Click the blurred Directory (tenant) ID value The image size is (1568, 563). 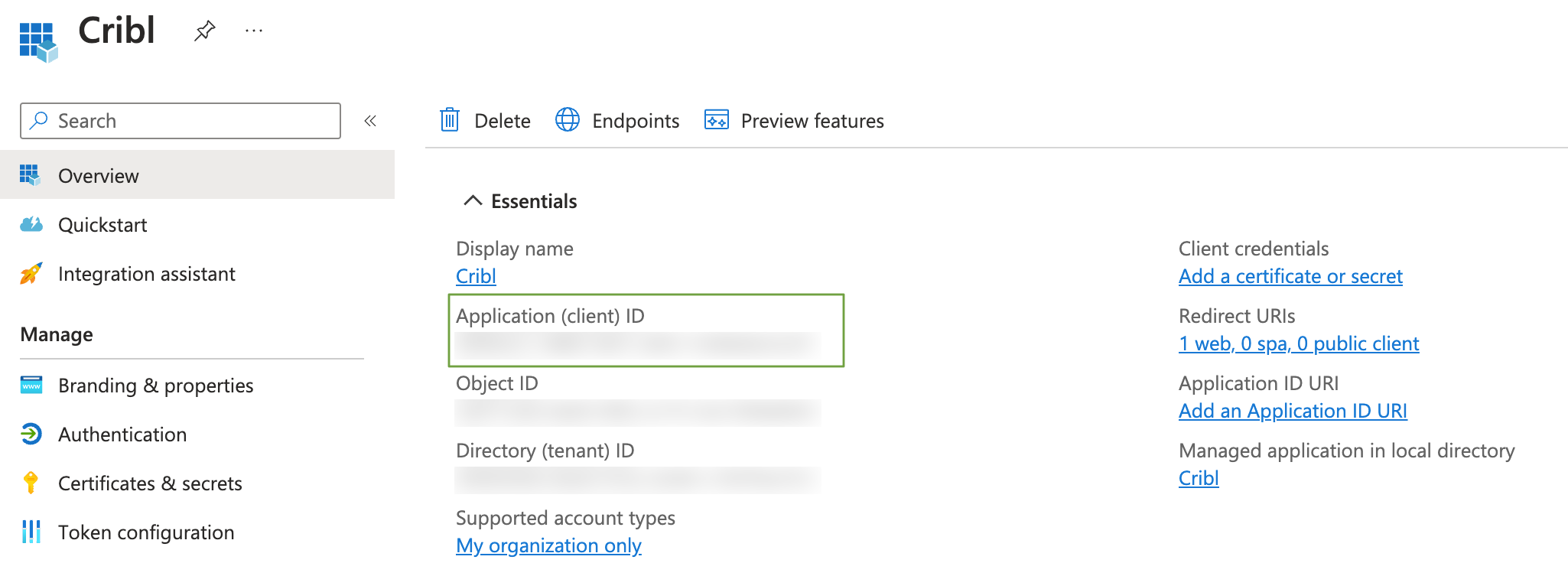638,480
